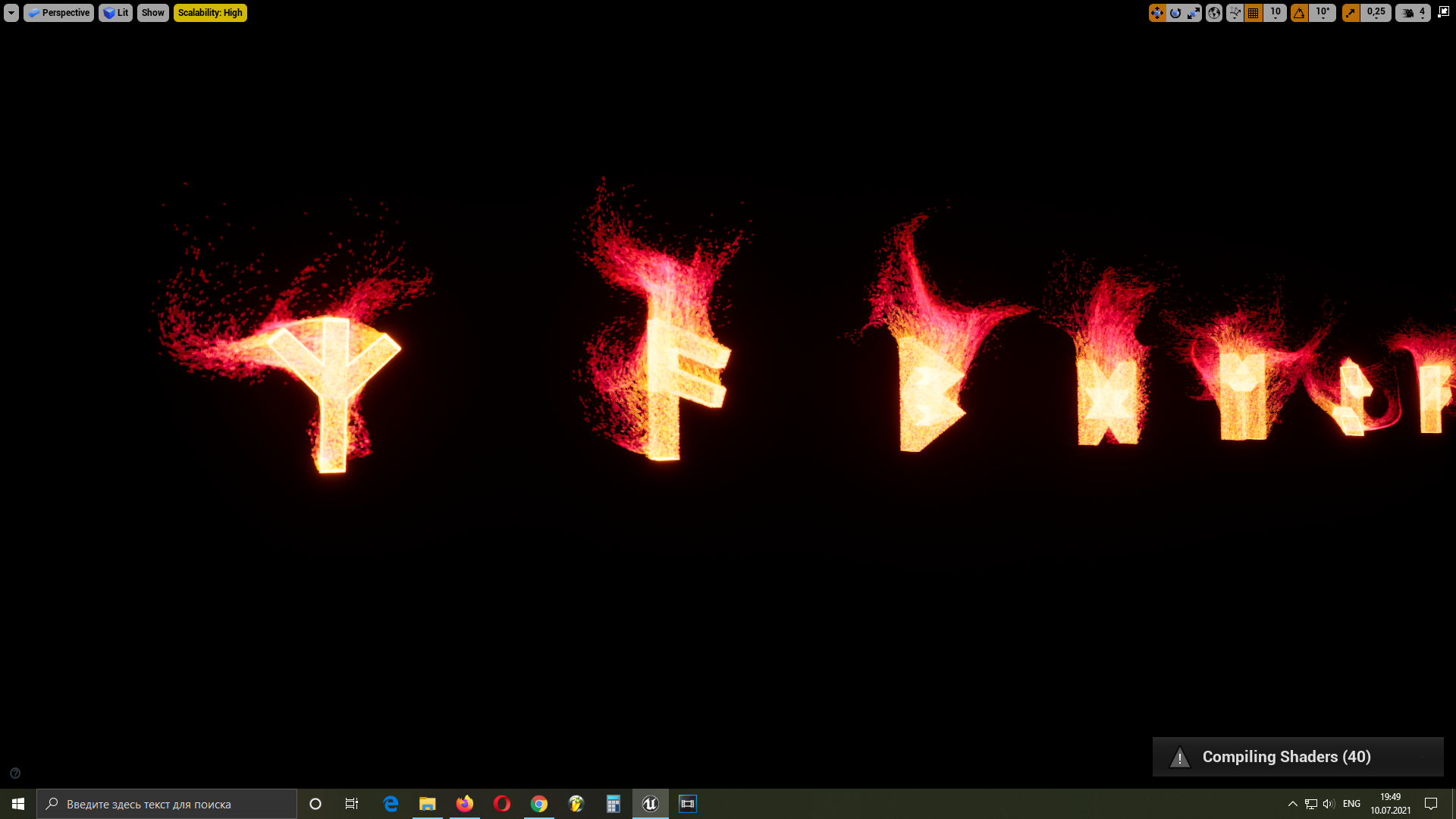Image resolution: width=1456 pixels, height=819 pixels.
Task: Toggle scale snapping on or off
Action: [x=1351, y=13]
